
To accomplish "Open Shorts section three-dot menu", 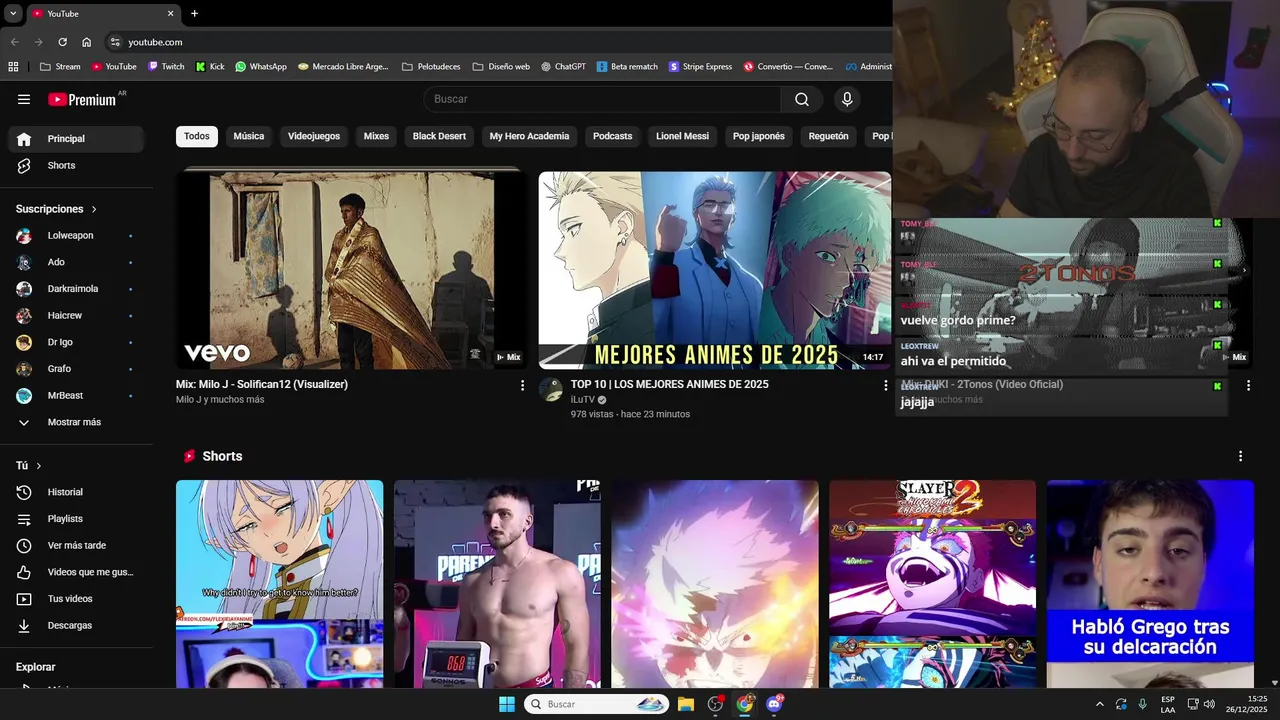I will click(x=1241, y=456).
